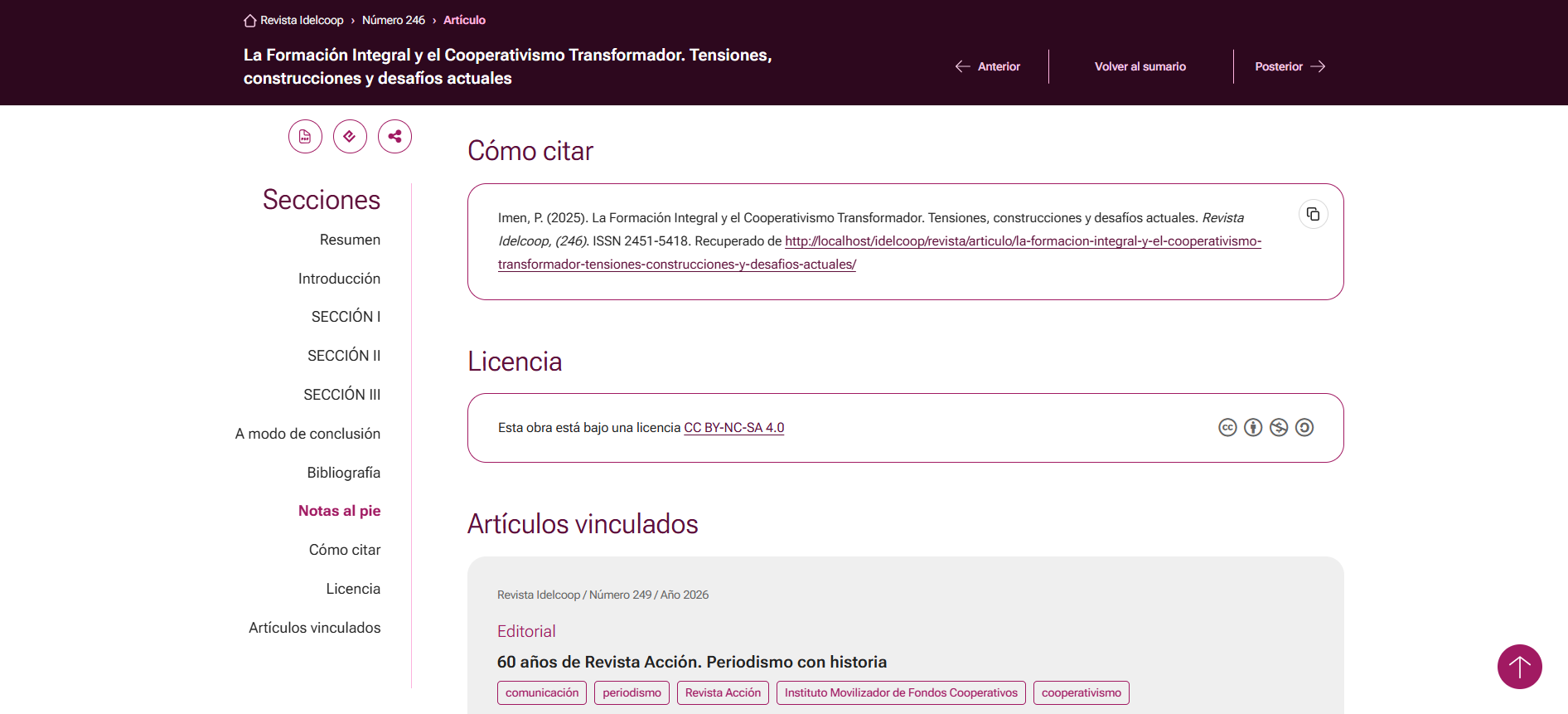The image size is (1568, 714).
Task: Click the Creative Commons CC icon
Action: pyautogui.click(x=1227, y=428)
